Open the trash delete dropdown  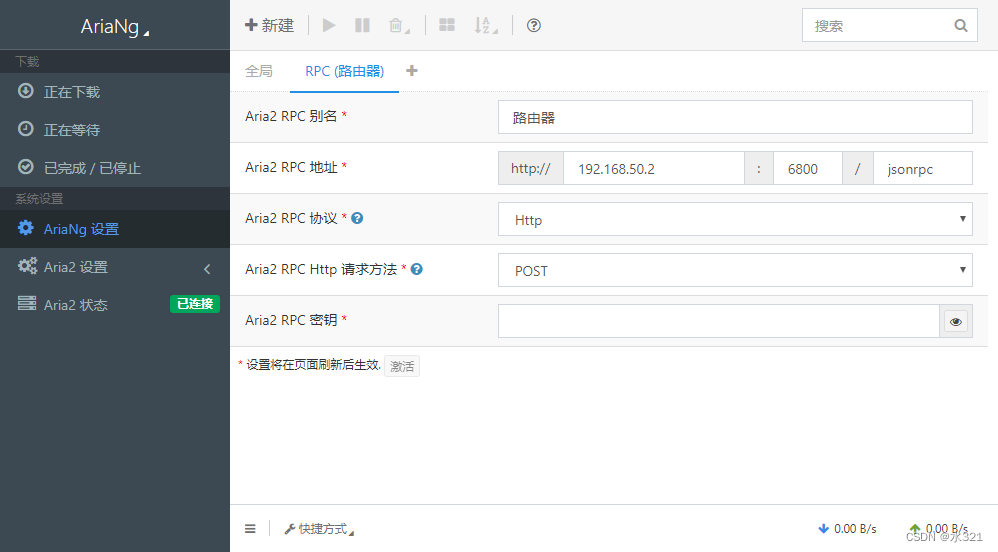(399, 25)
